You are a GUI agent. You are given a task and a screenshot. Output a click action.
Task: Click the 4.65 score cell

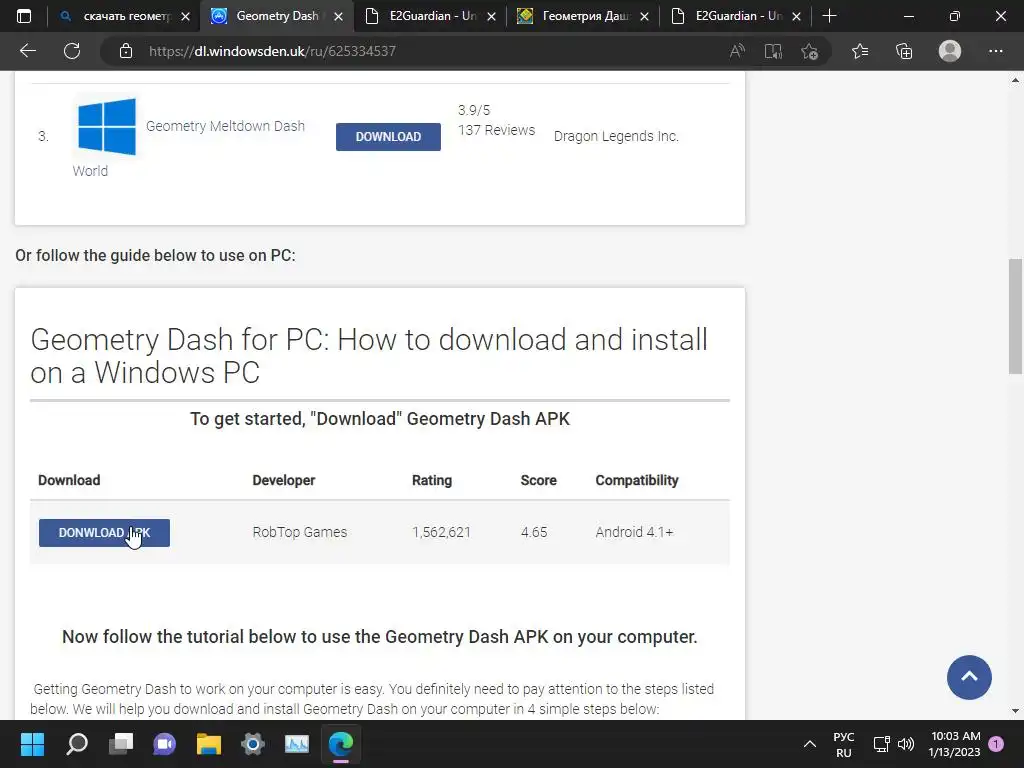point(534,532)
